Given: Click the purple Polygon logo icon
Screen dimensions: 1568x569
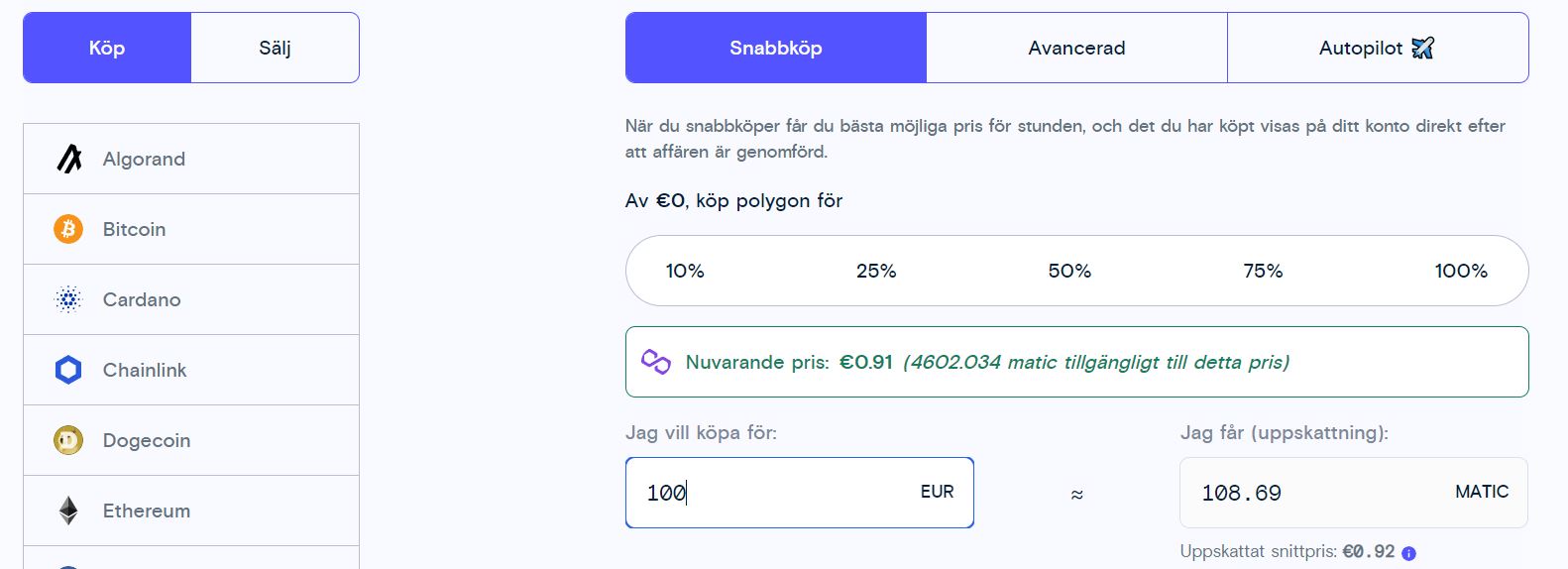Looking at the screenshot, I should click(656, 362).
